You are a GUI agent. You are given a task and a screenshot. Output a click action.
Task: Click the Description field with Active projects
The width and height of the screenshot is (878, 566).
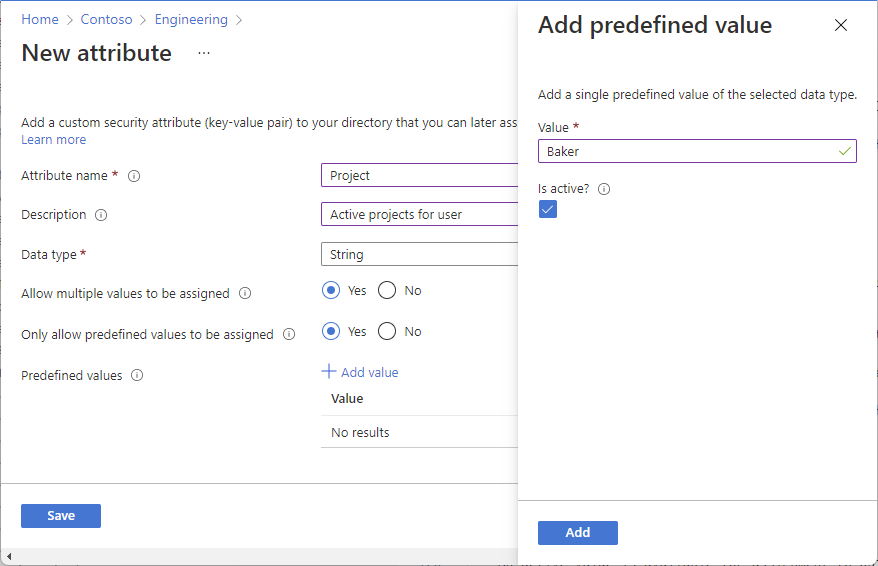point(419,214)
